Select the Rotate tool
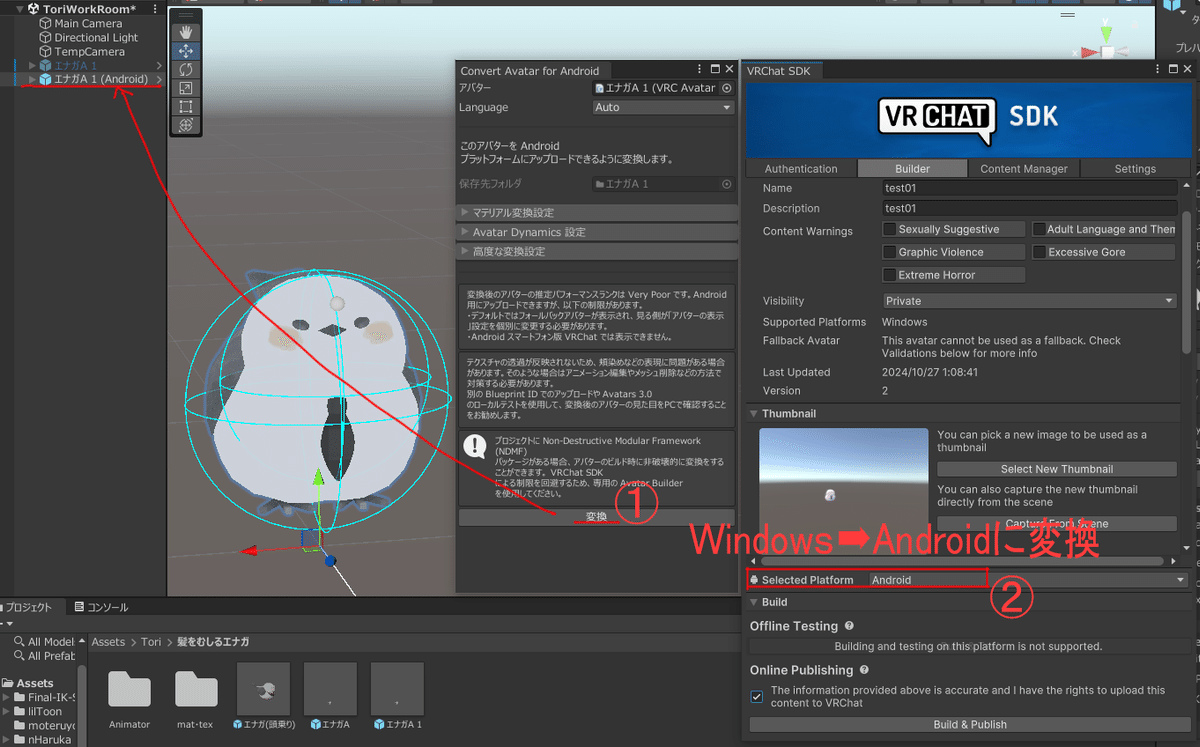This screenshot has width=1200, height=747. tap(186, 70)
